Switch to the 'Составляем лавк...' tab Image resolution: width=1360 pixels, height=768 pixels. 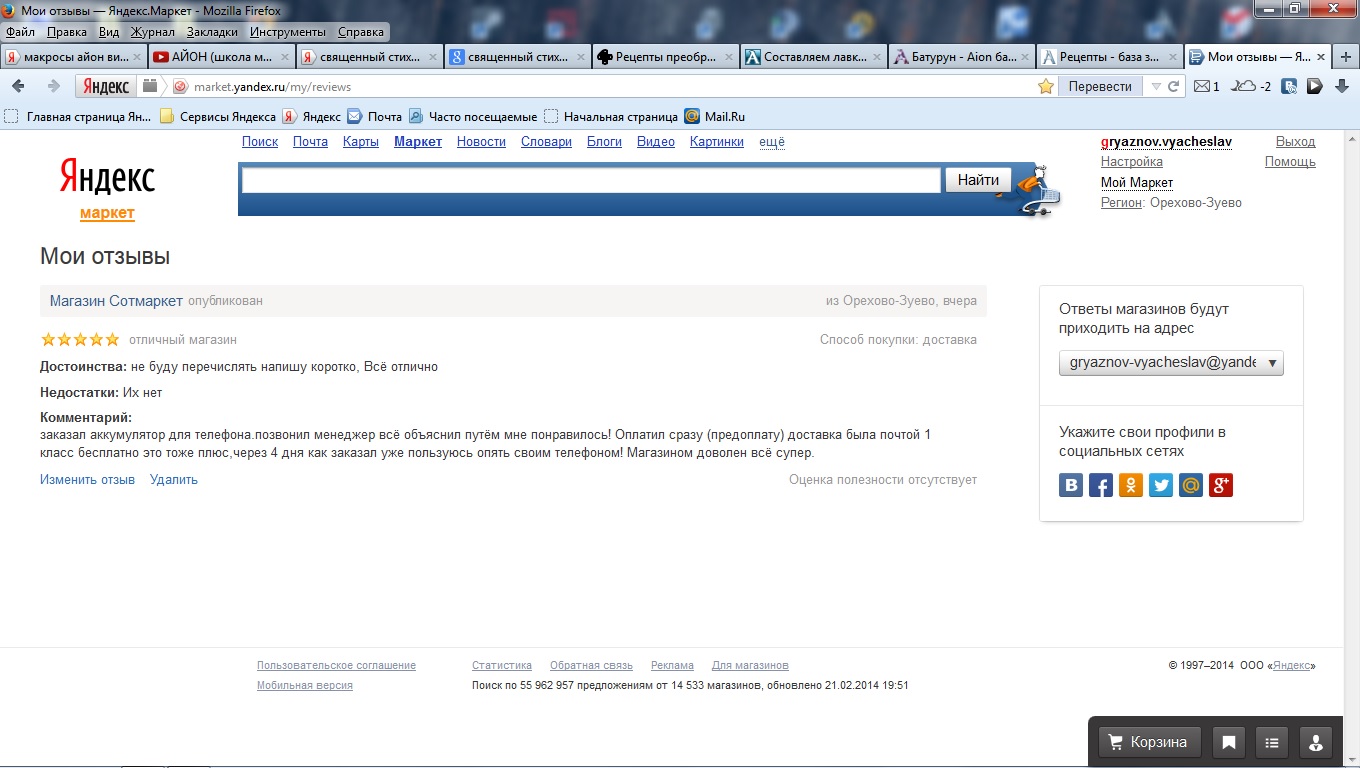(x=814, y=57)
